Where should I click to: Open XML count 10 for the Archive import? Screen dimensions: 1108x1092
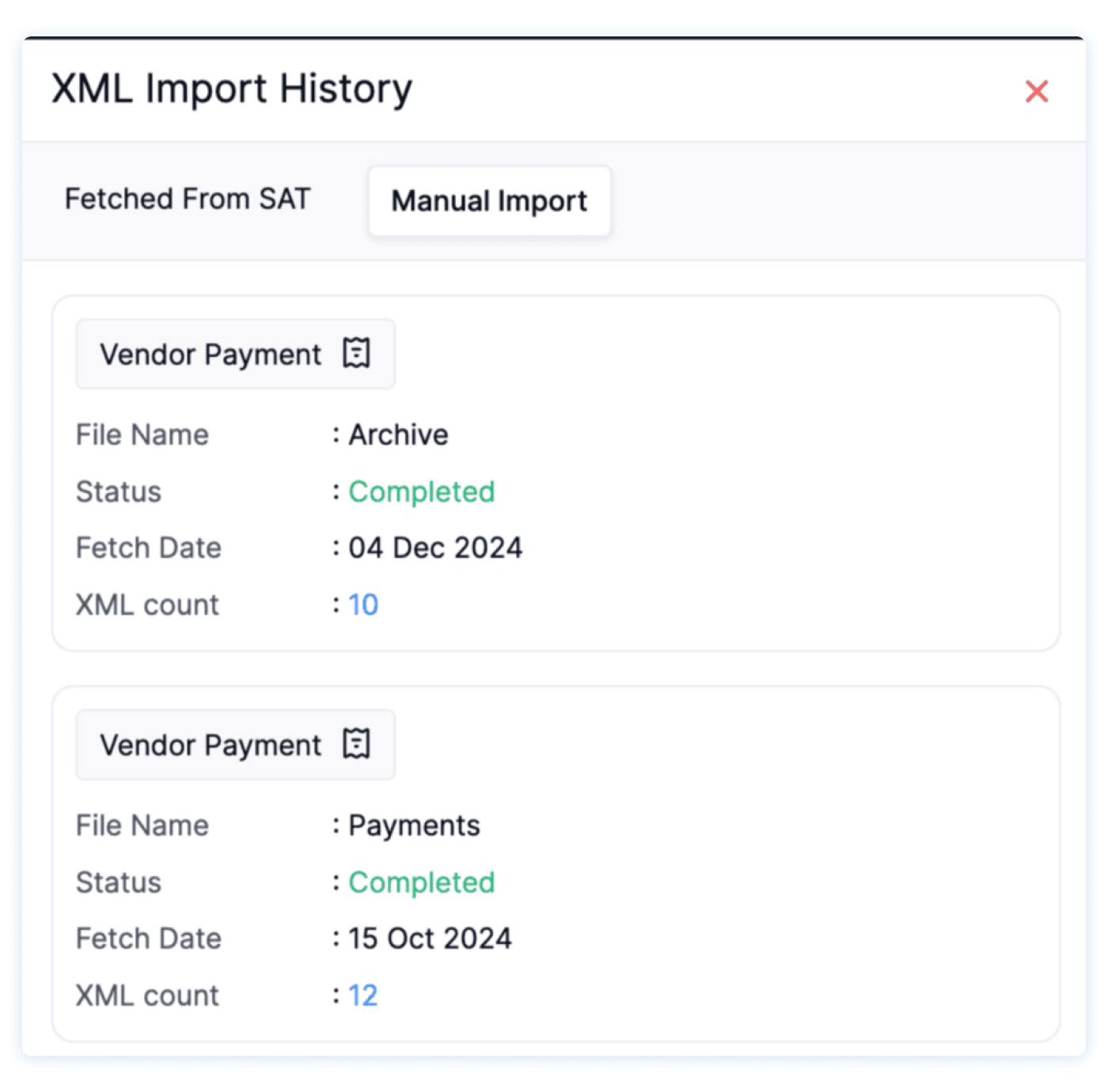click(364, 605)
